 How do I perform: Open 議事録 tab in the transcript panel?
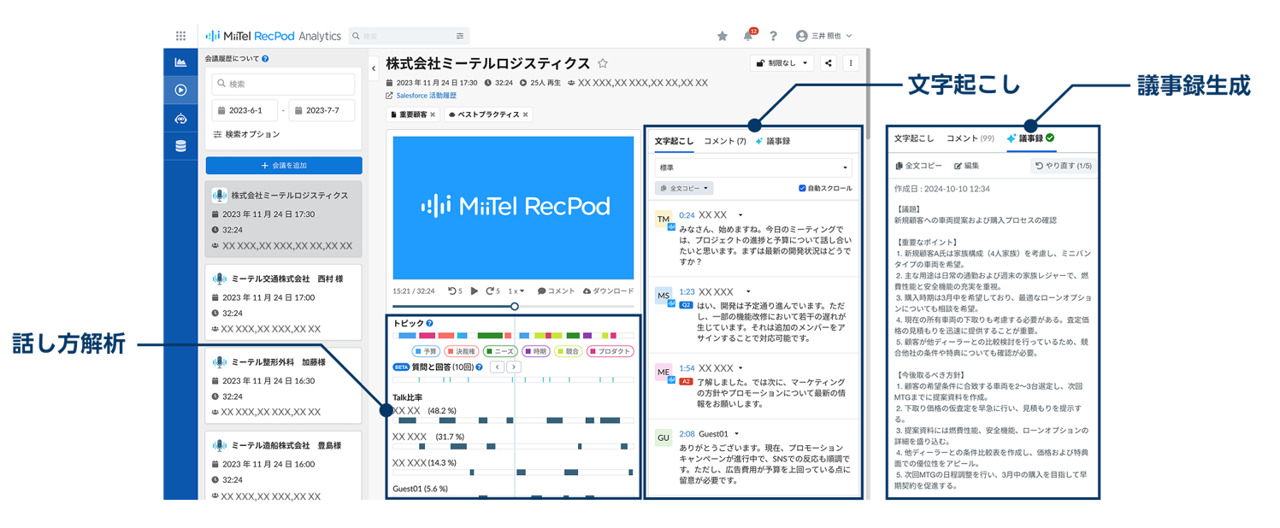pyautogui.click(x=773, y=141)
